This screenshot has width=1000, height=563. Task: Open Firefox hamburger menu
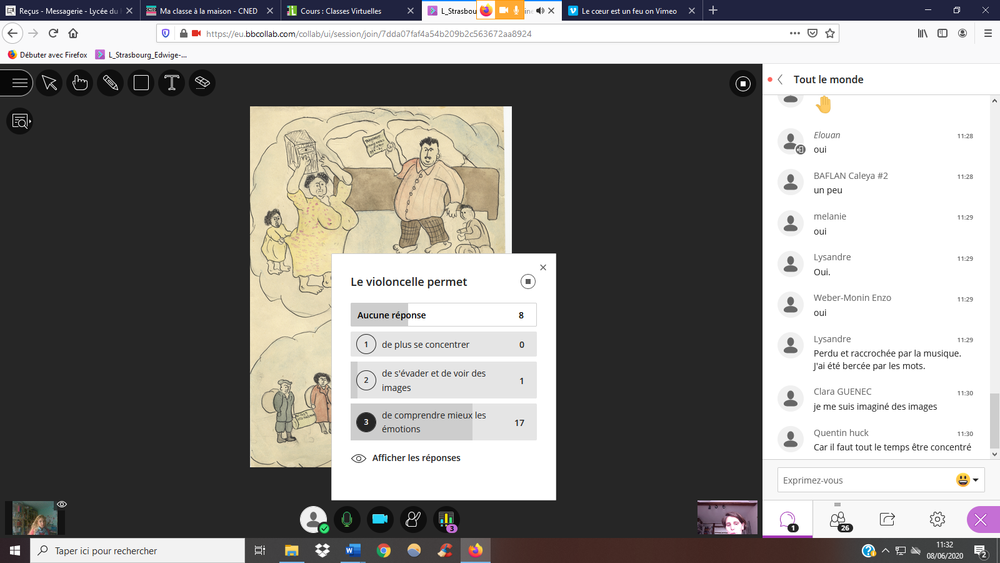988,33
